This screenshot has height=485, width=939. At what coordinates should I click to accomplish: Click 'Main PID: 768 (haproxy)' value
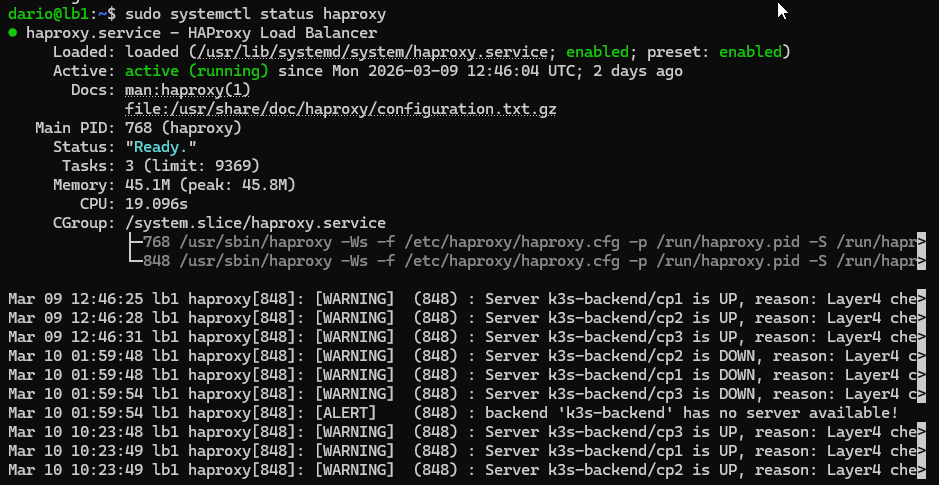183,128
